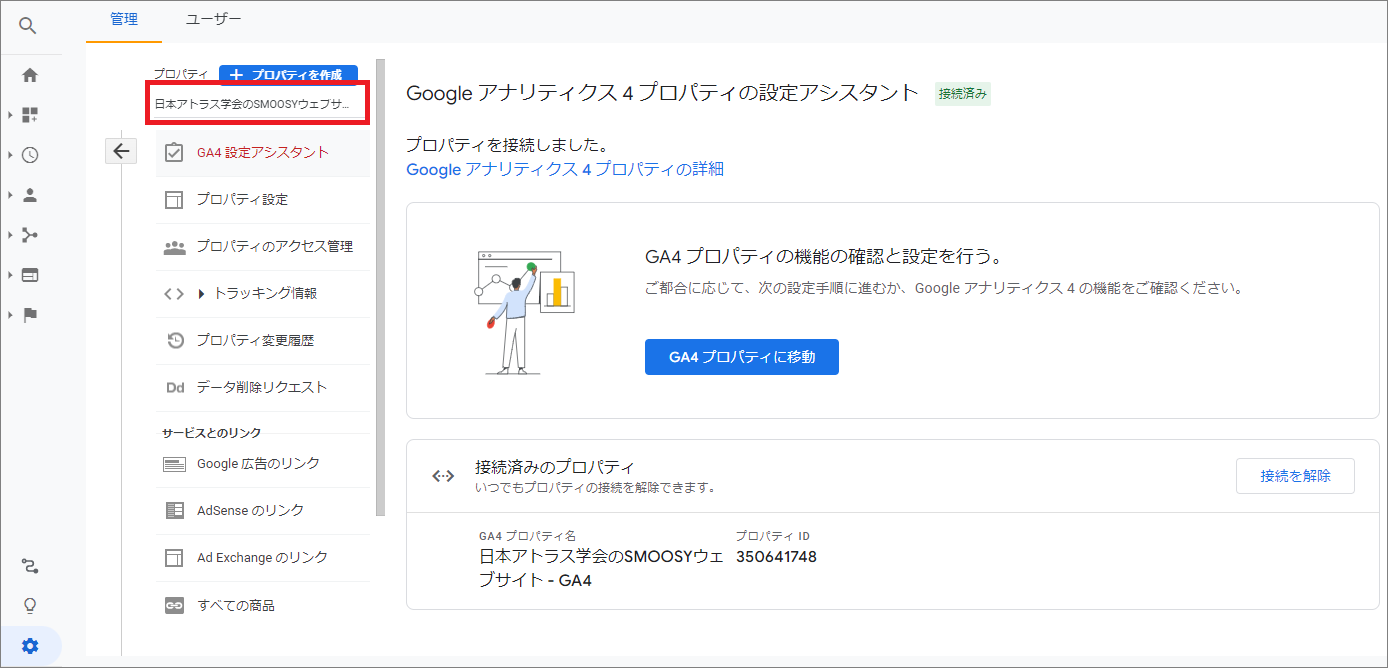Screen dimensions: 1388x668
Task: Select AdSense のリンク menu item
Action: click(263, 511)
